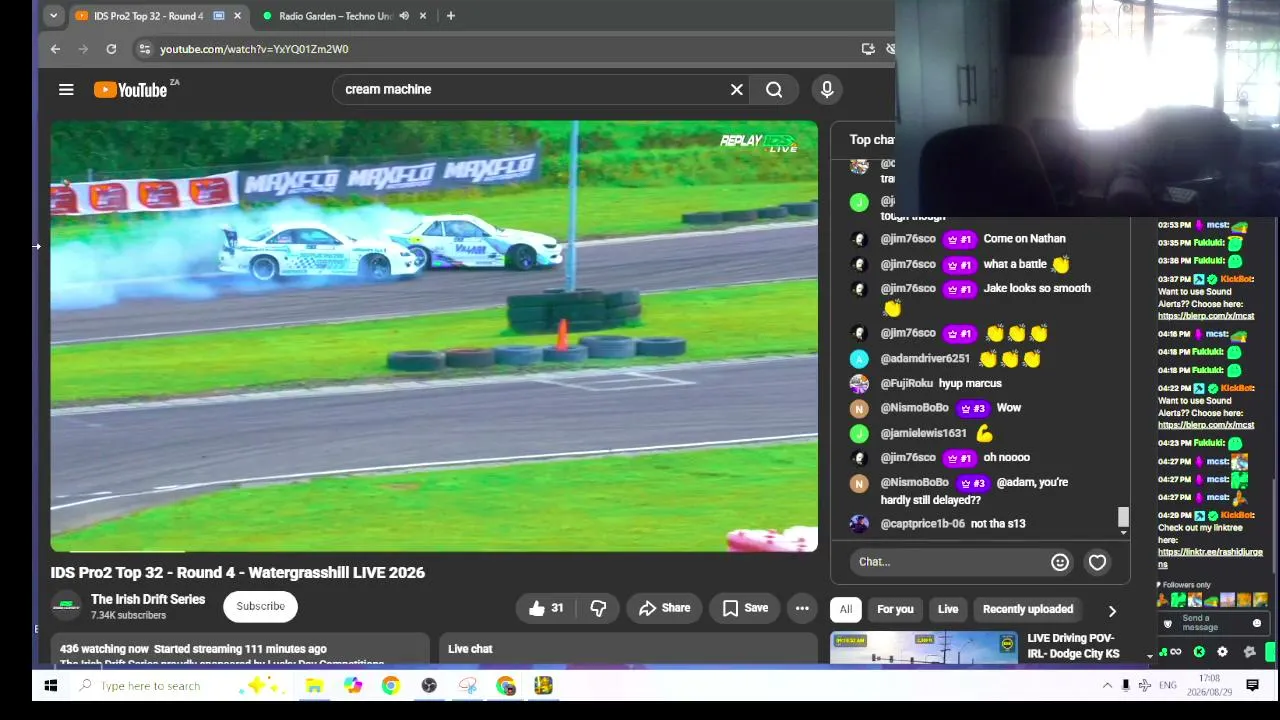Image resolution: width=1280 pixels, height=720 pixels.
Task: Select the For you filter chip
Action: pos(895,609)
